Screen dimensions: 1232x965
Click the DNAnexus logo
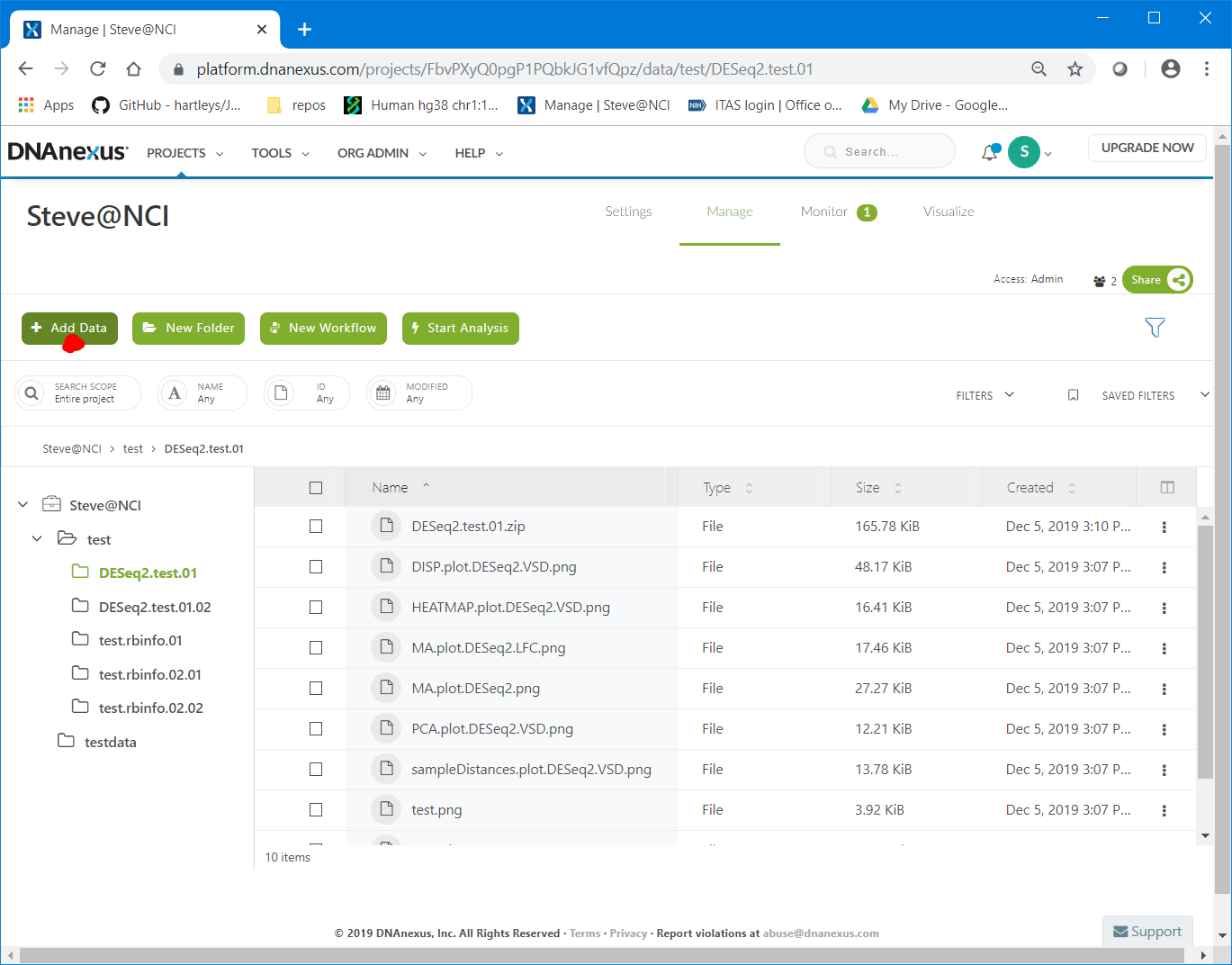click(67, 152)
